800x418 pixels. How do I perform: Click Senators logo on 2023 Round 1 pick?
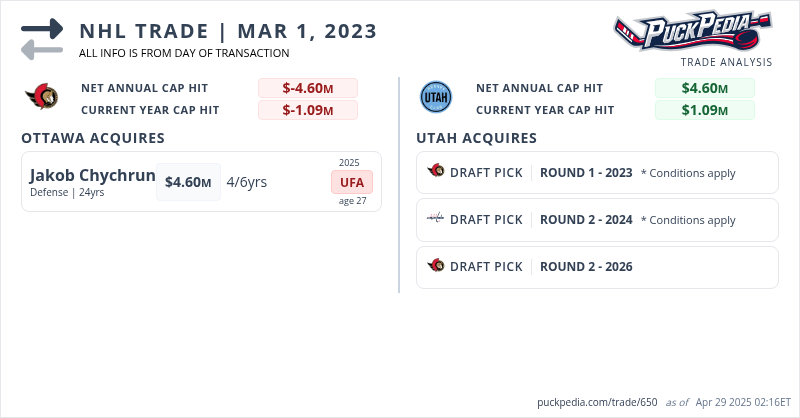pos(435,172)
